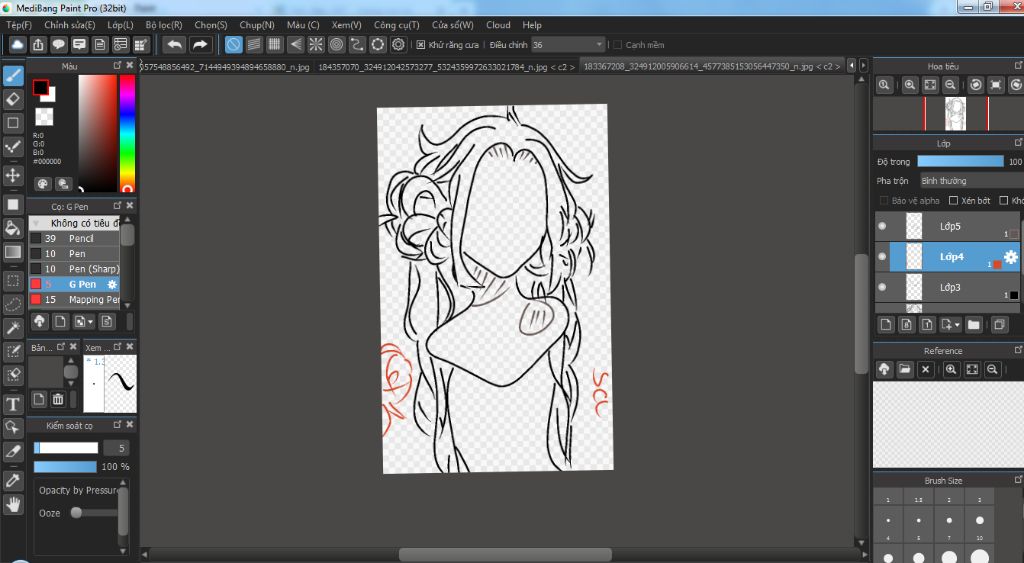Open the Công cụ(T) menu
This screenshot has height=563, width=1024.
pyautogui.click(x=396, y=25)
